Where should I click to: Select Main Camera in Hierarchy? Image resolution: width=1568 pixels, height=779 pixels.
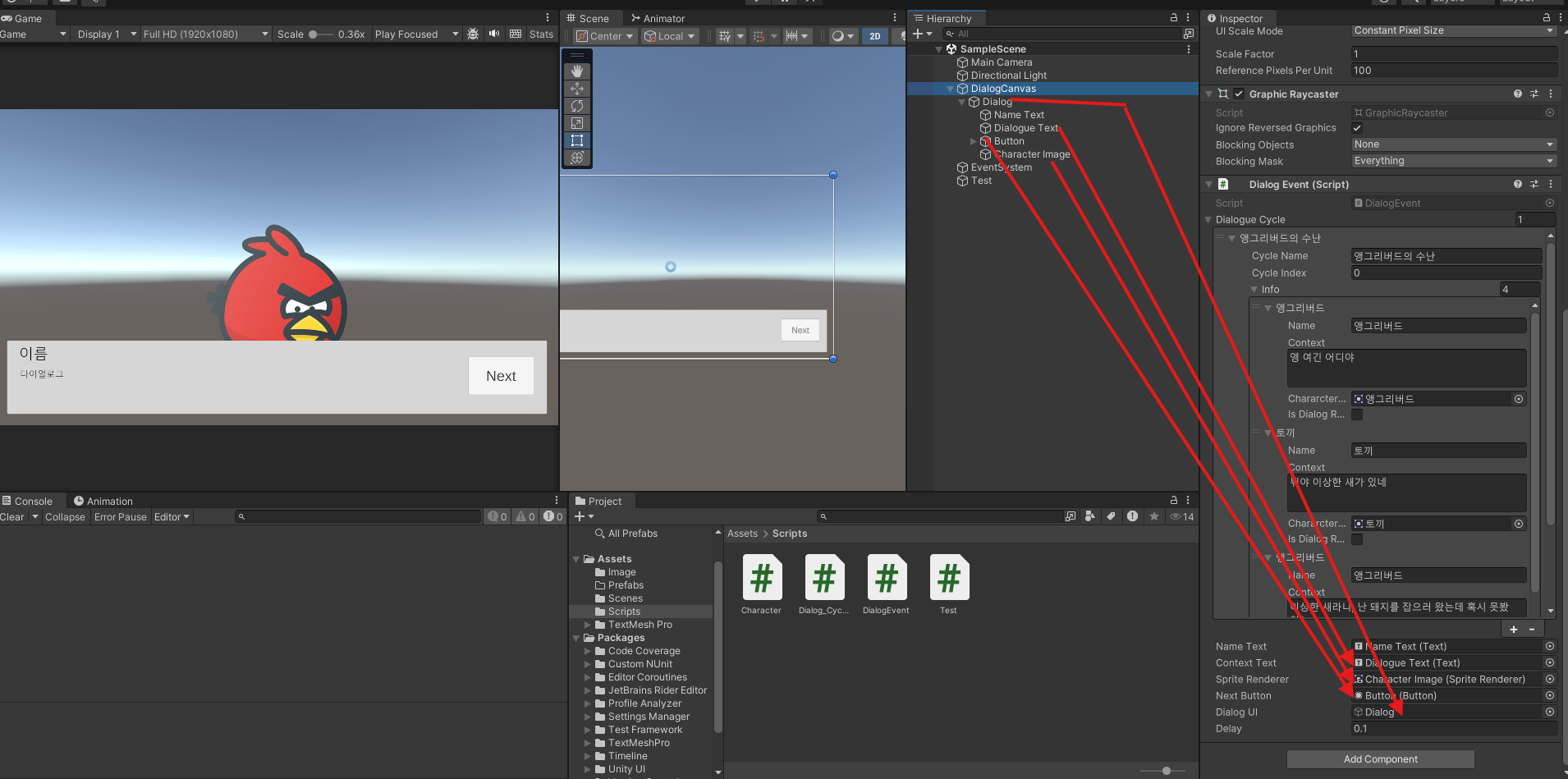click(x=1001, y=62)
